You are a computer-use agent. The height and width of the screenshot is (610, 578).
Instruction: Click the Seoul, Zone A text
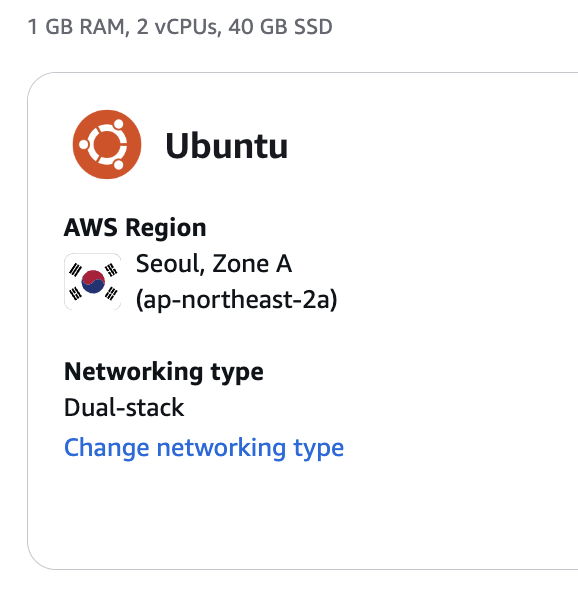tap(214, 264)
